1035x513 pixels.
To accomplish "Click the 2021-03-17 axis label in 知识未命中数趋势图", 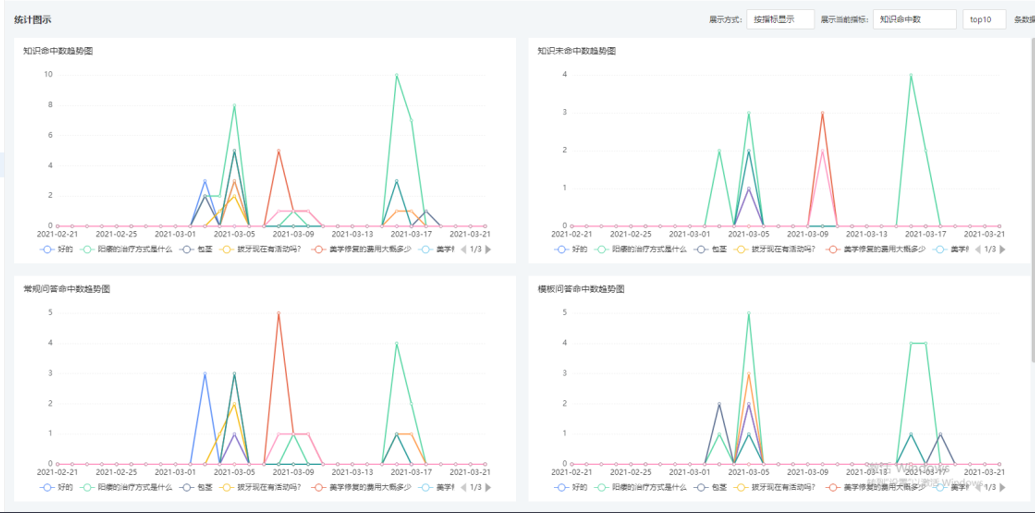I will coord(925,234).
